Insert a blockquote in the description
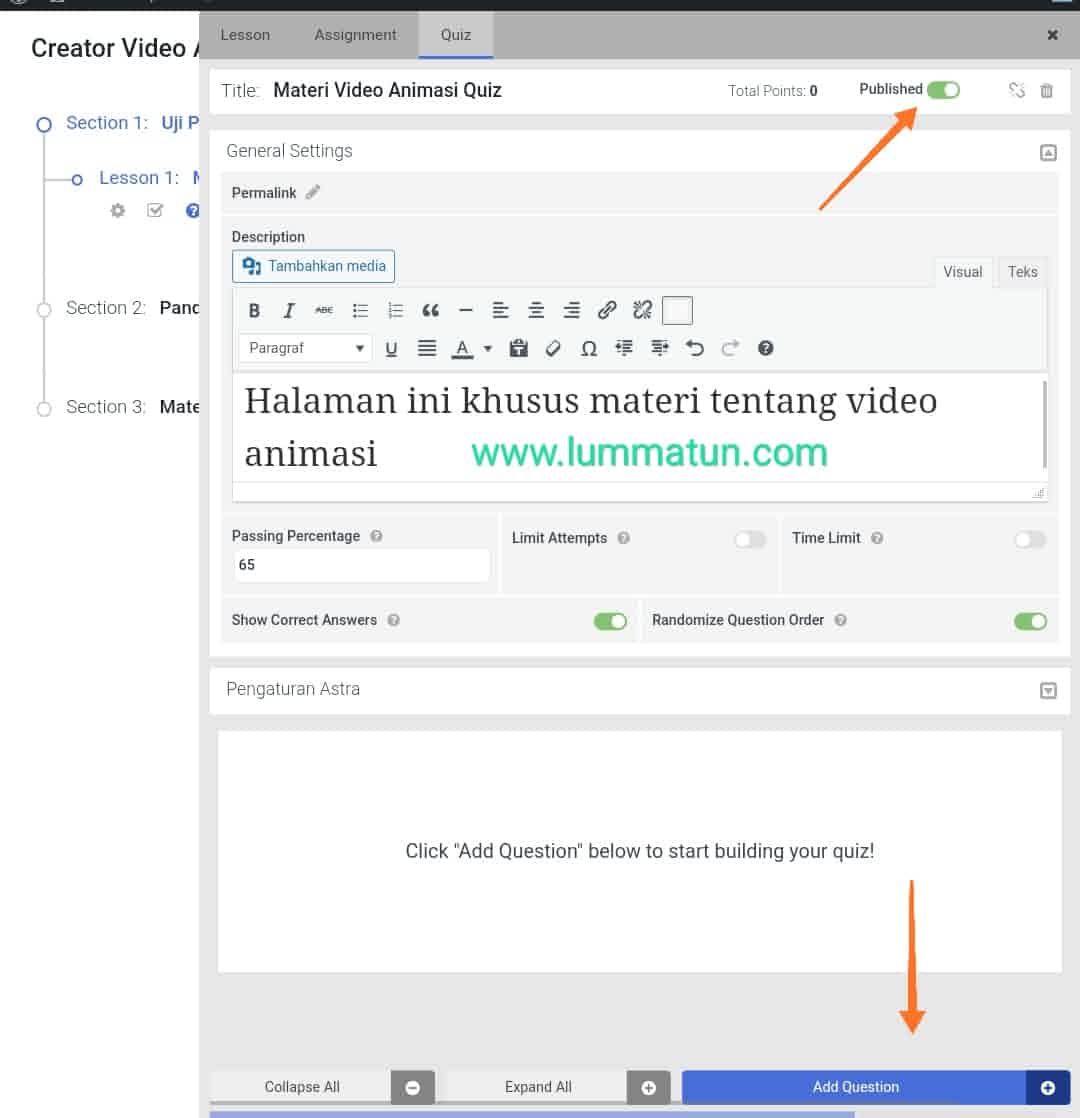The image size is (1080, 1118). point(431,311)
